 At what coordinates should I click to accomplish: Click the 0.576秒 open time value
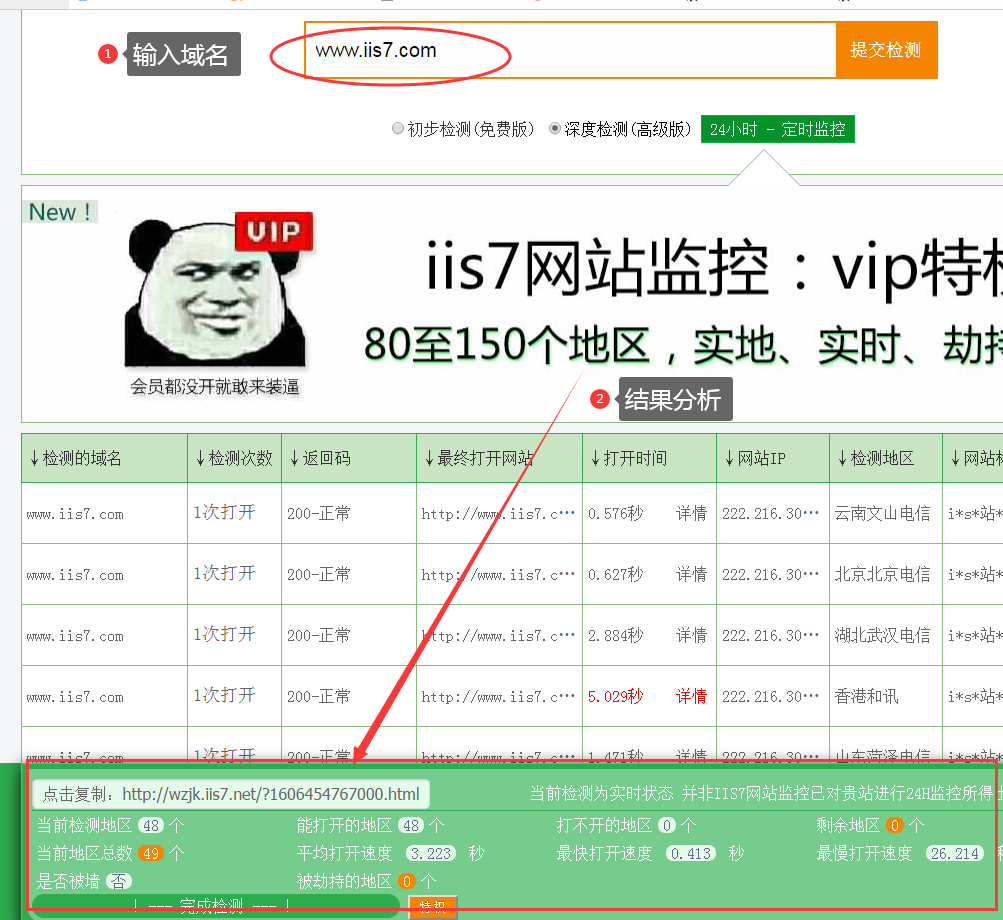pyautogui.click(x=615, y=513)
